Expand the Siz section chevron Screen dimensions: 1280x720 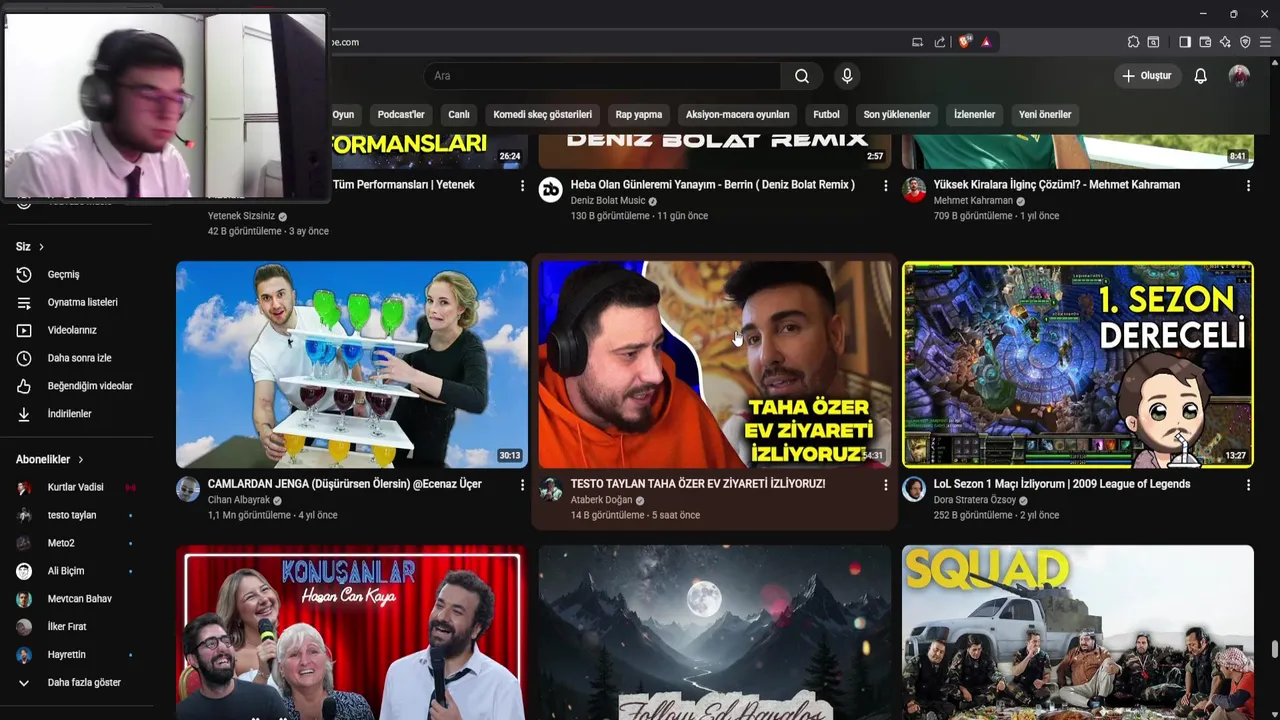point(41,247)
